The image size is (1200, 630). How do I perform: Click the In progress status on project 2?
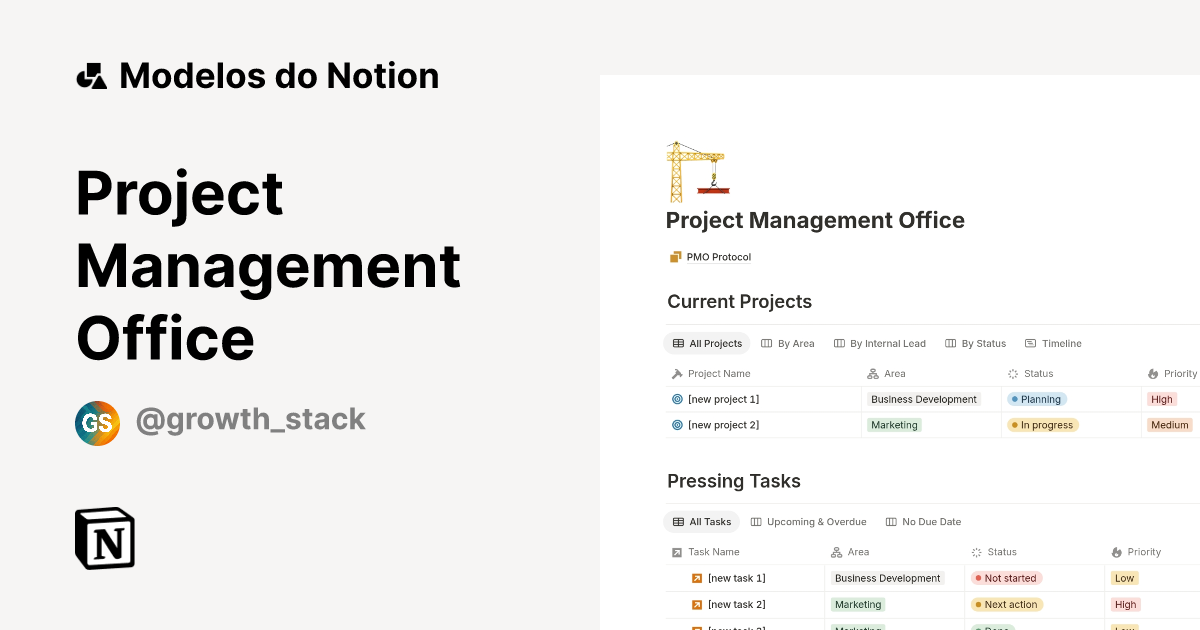[x=1042, y=425]
